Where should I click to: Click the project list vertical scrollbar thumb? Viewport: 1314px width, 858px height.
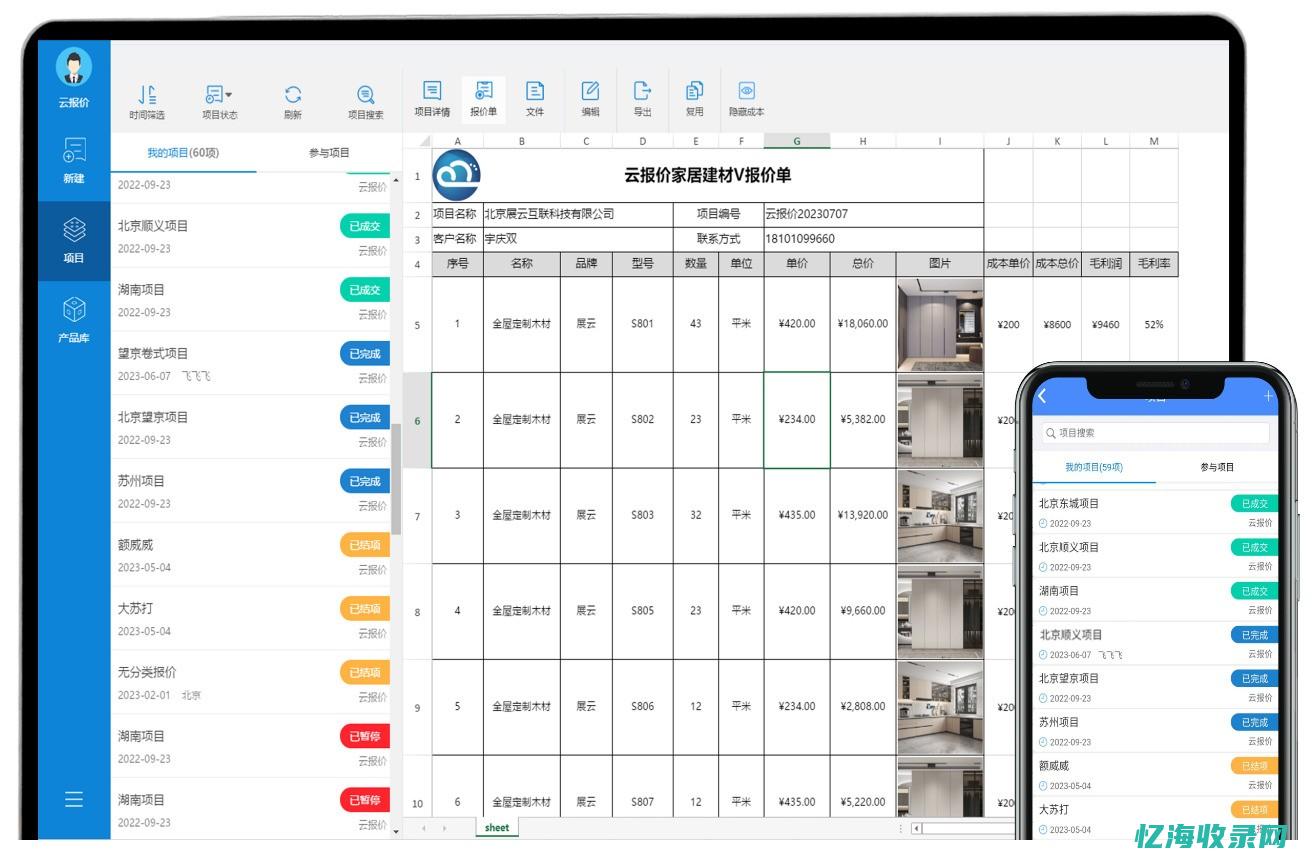(396, 478)
